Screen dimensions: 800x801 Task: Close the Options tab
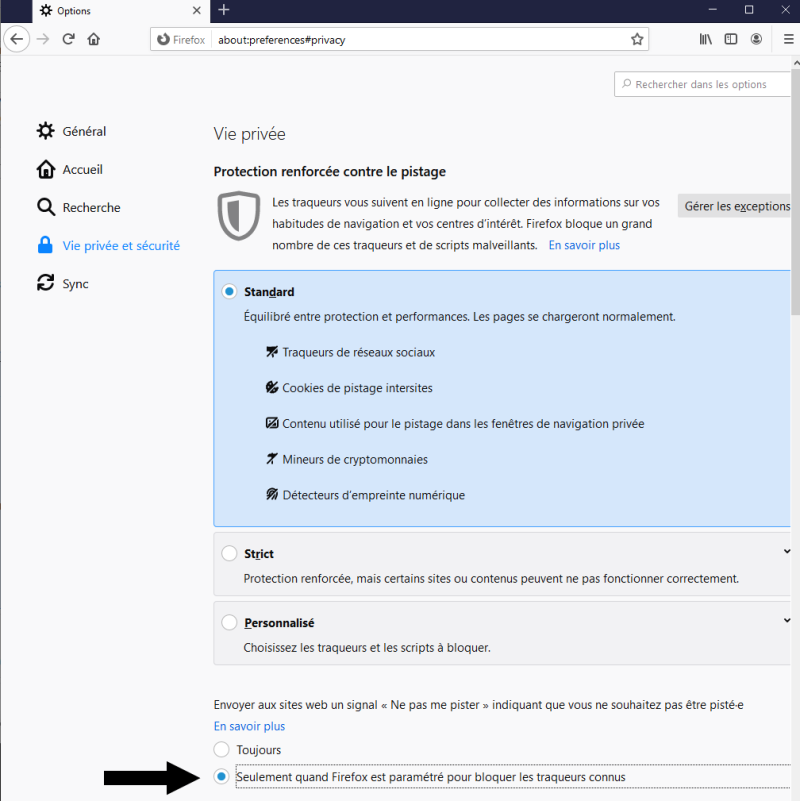point(197,10)
